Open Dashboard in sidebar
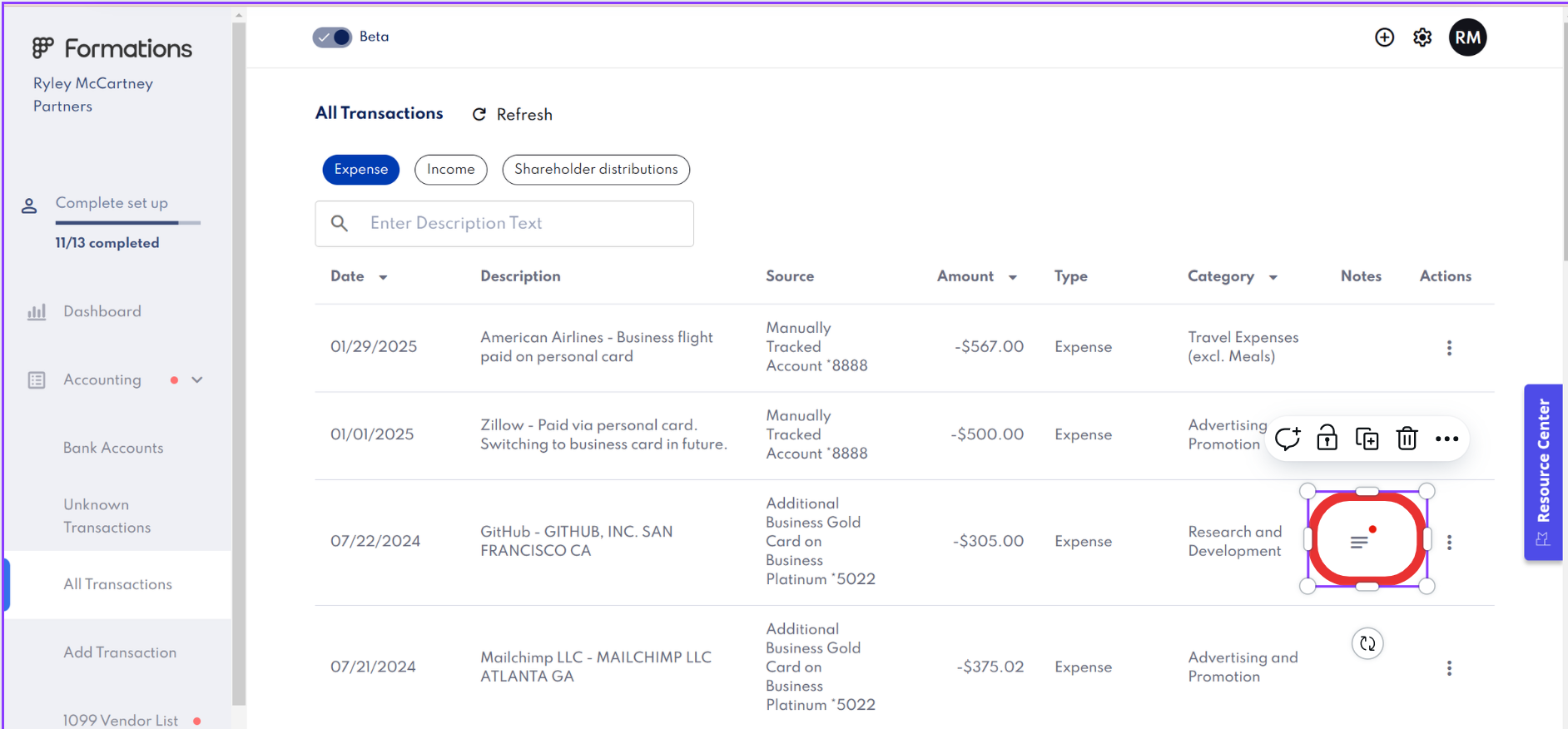This screenshot has width=1568, height=729. (102, 311)
